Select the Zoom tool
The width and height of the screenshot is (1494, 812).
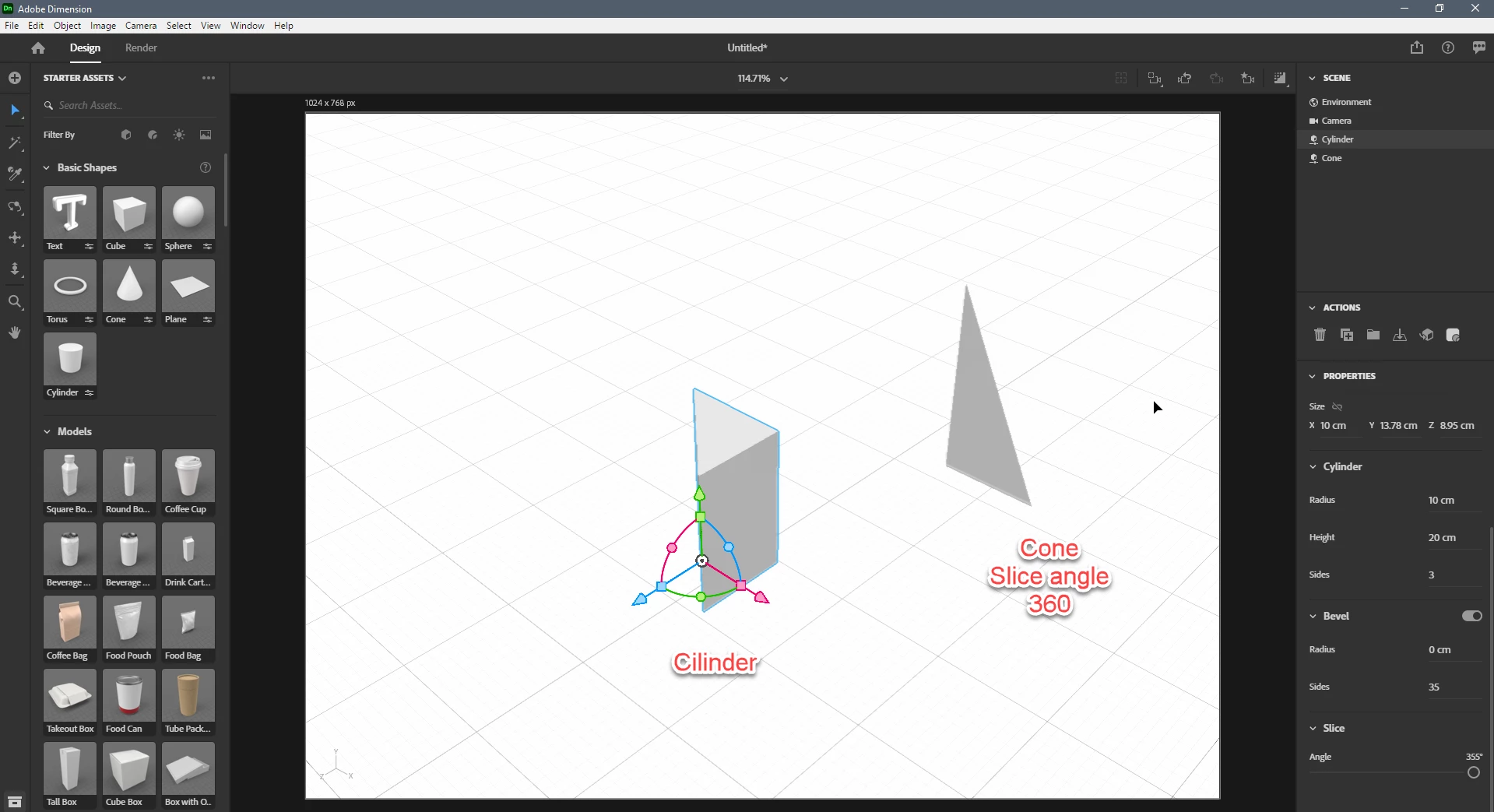point(15,301)
